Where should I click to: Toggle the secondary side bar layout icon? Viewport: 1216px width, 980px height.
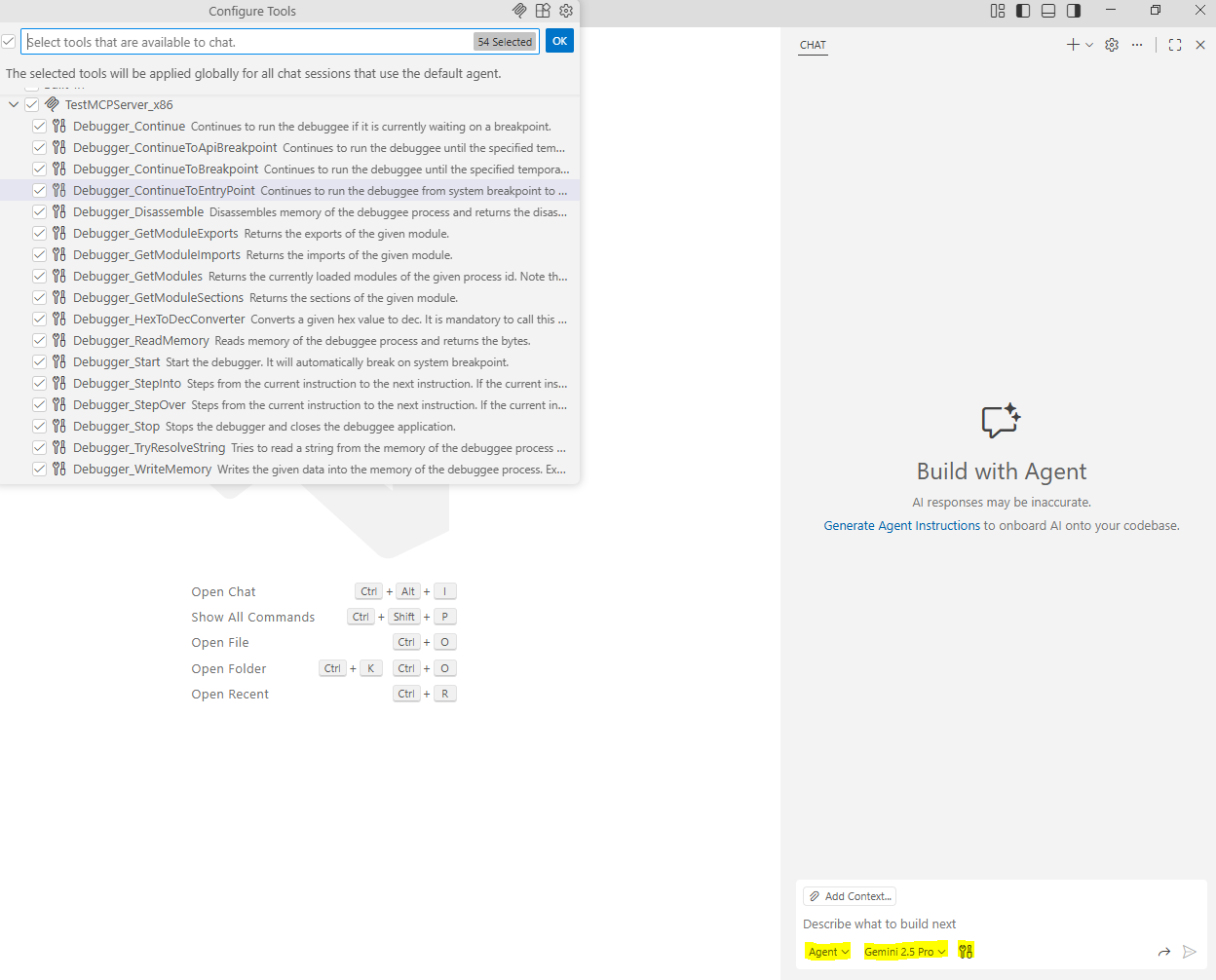point(1074,11)
